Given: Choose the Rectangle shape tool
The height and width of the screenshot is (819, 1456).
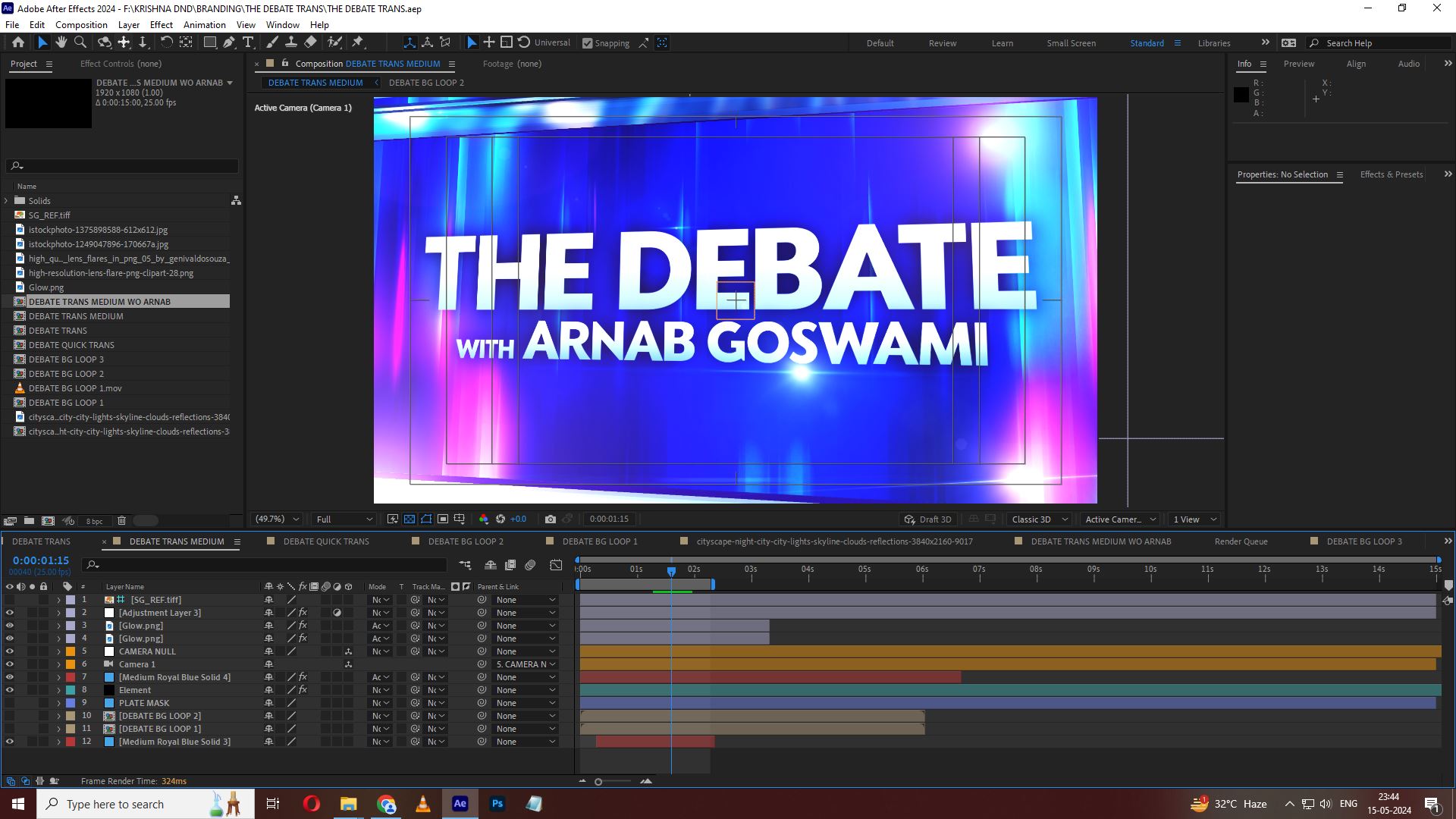Looking at the screenshot, I should click(x=210, y=42).
